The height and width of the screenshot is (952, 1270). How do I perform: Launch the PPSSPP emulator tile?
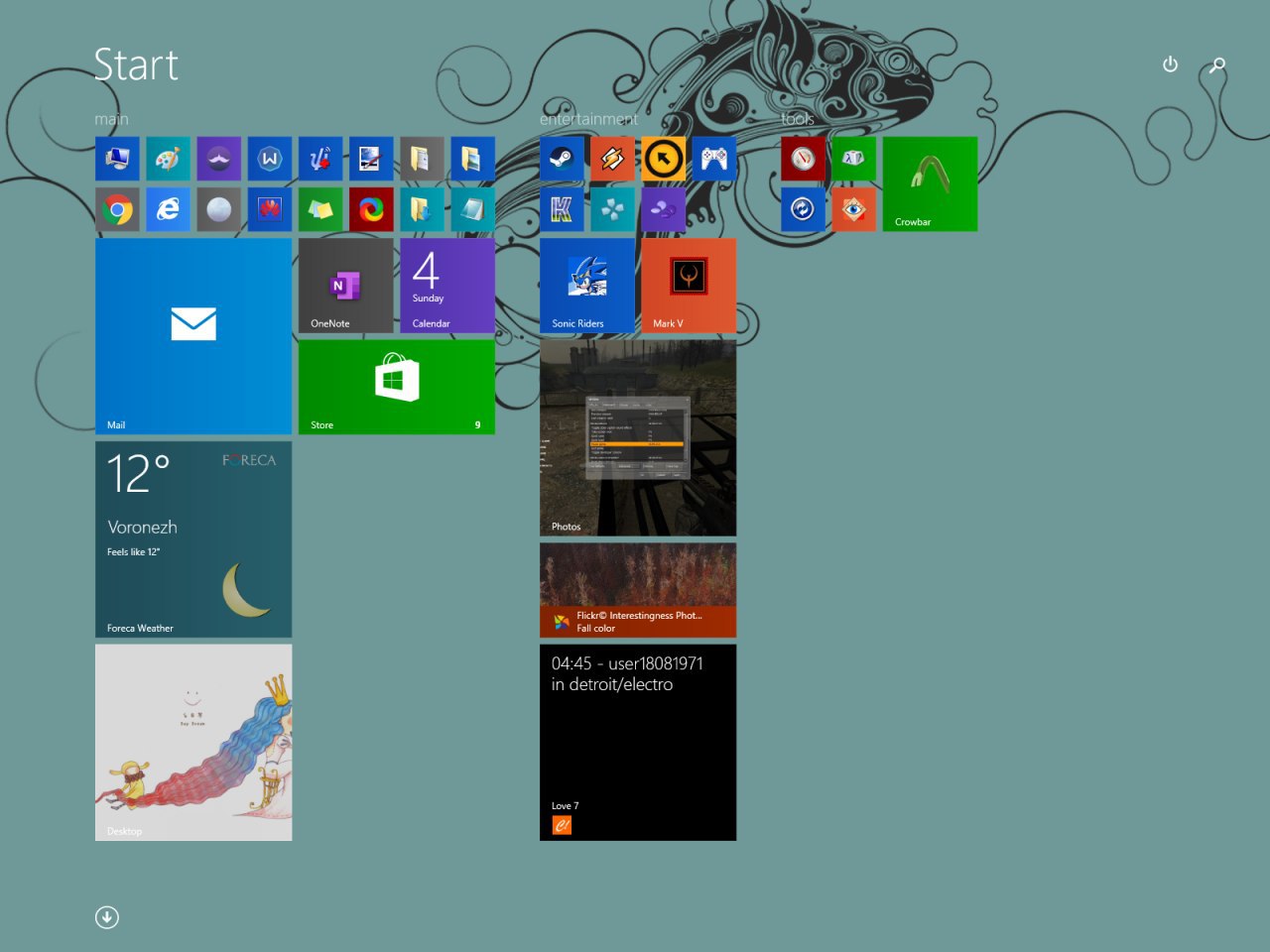coord(612,209)
